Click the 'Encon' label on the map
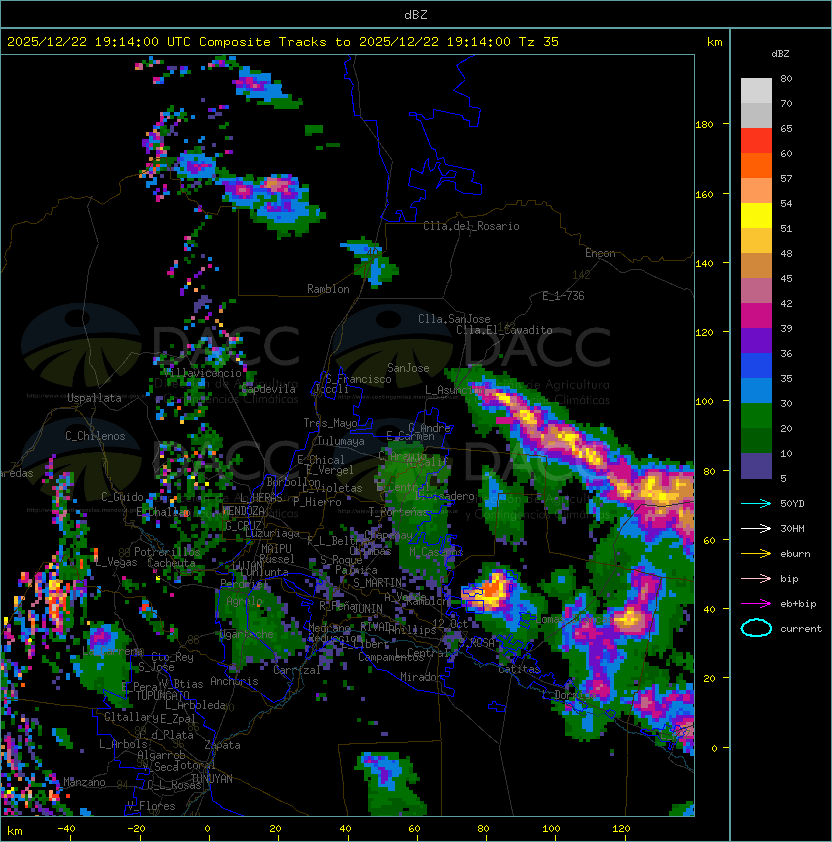 600,253
